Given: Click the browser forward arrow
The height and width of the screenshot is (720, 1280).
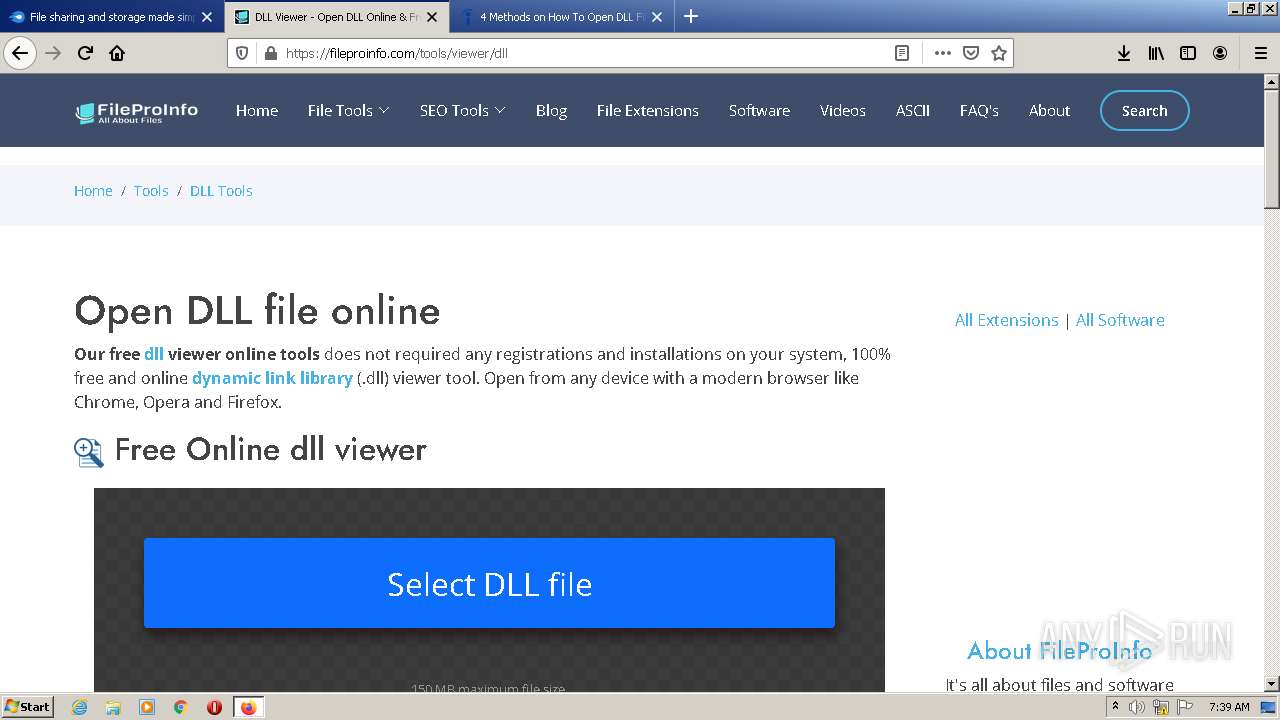Looking at the screenshot, I should (53, 53).
